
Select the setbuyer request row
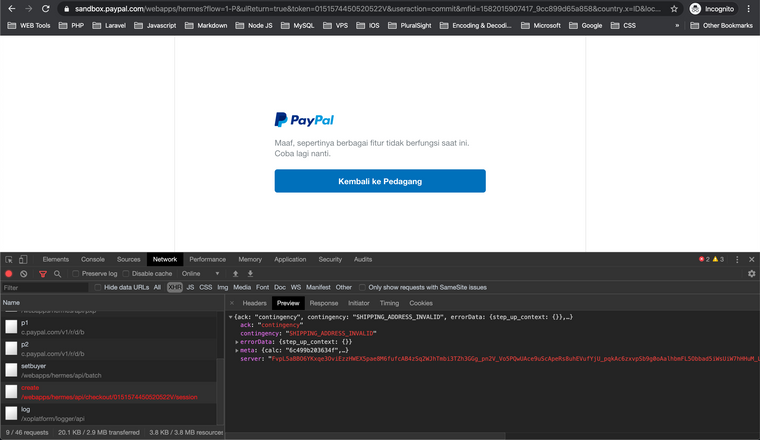(x=109, y=371)
